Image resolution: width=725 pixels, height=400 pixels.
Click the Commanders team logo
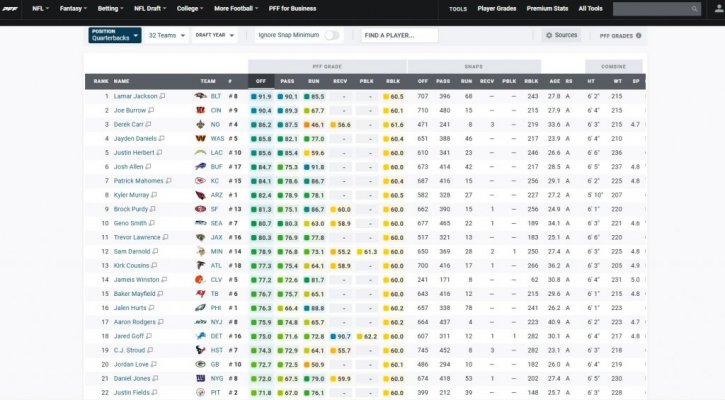(x=200, y=138)
